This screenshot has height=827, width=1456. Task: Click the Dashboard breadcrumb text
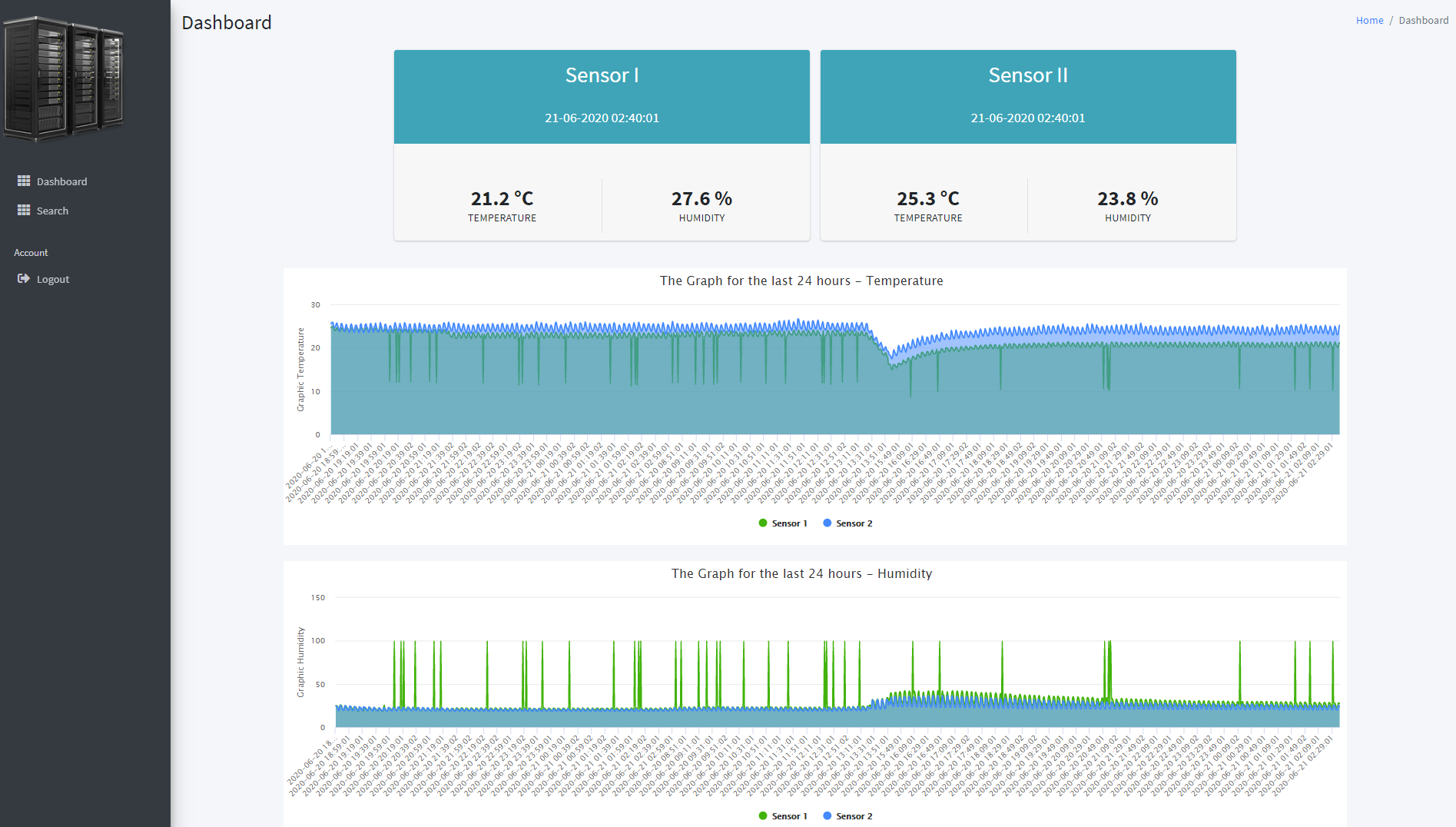(1423, 21)
